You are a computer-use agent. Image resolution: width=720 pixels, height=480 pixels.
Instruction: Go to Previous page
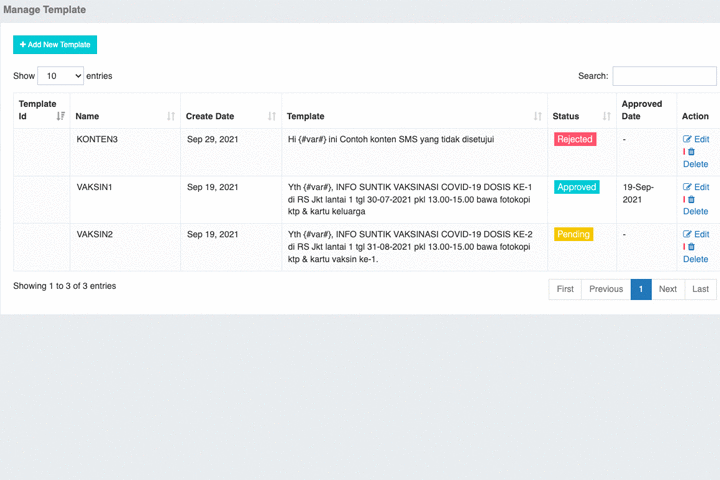pyautogui.click(x=606, y=289)
